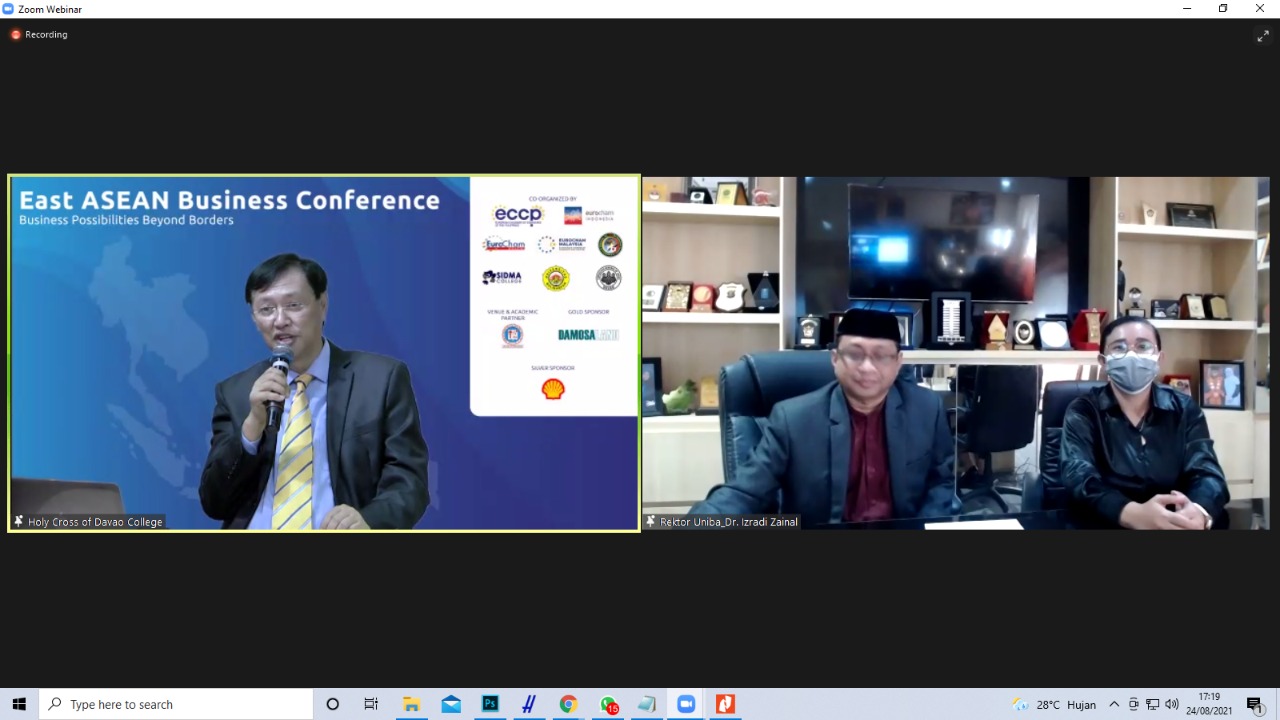Image resolution: width=1280 pixels, height=720 pixels.
Task: Expand hidden system tray icons chevron
Action: (1114, 704)
